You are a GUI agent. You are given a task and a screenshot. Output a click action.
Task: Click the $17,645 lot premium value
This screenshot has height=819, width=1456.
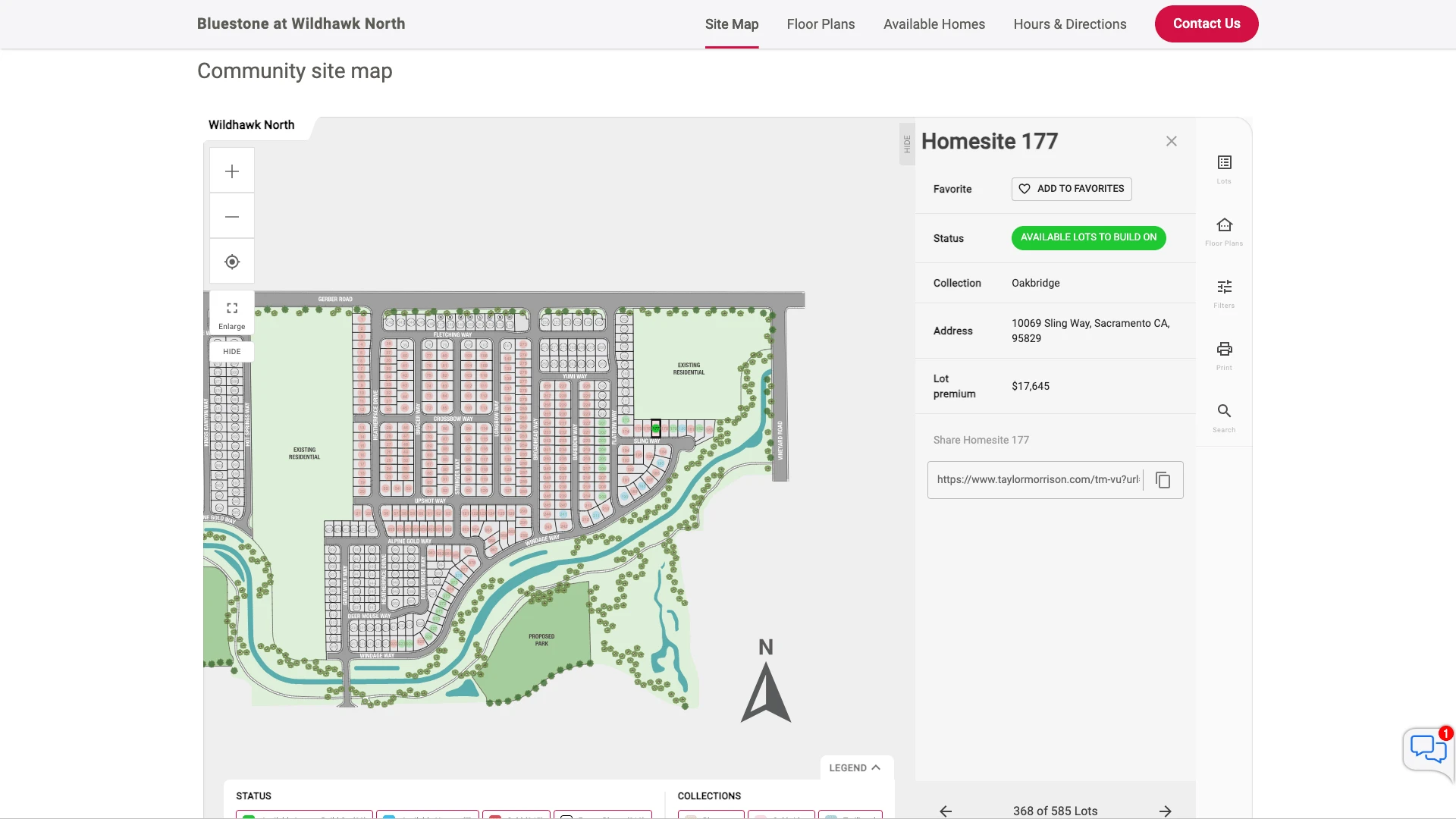pos(1031,386)
